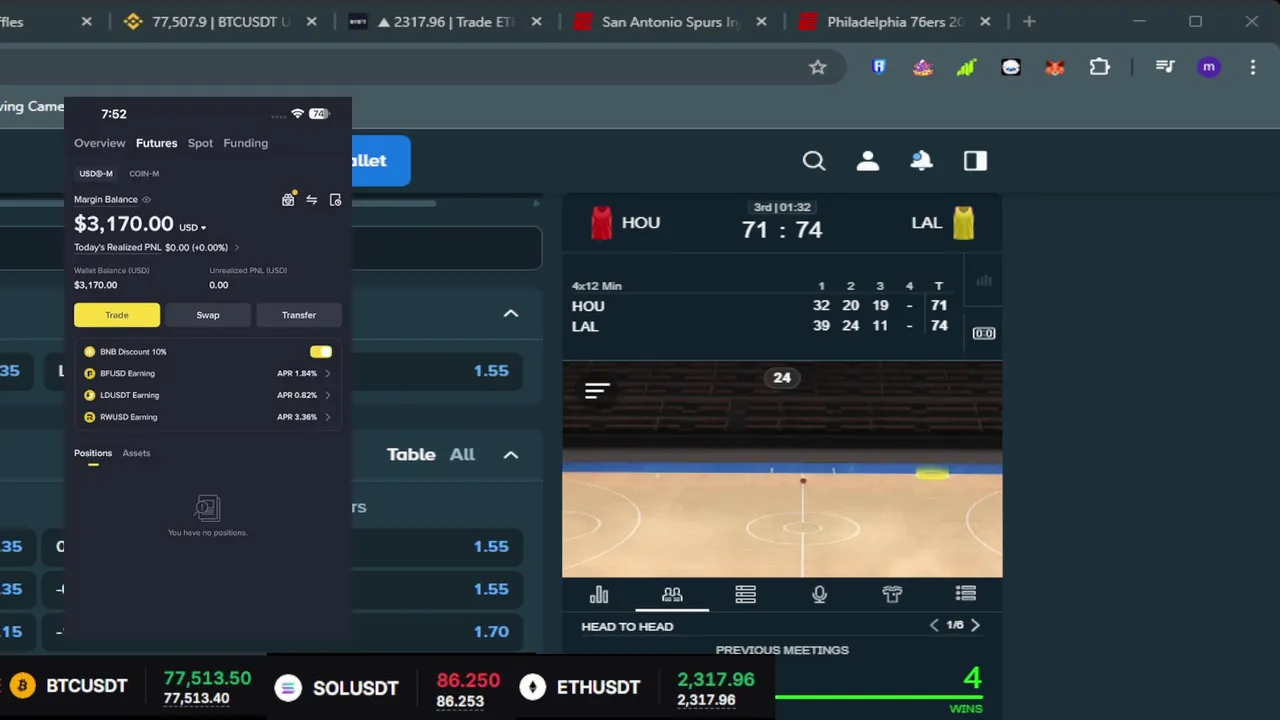
Task: Open USD currency dropdown next to balance
Action: (x=192, y=227)
